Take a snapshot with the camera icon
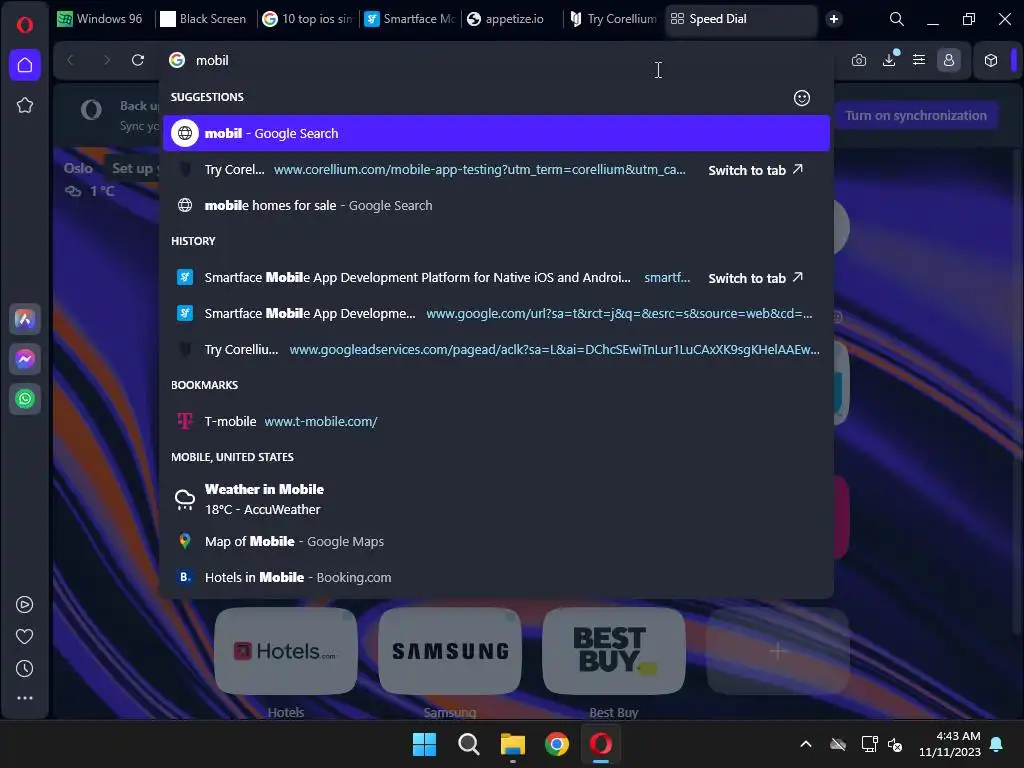1024x768 pixels. pos(859,60)
